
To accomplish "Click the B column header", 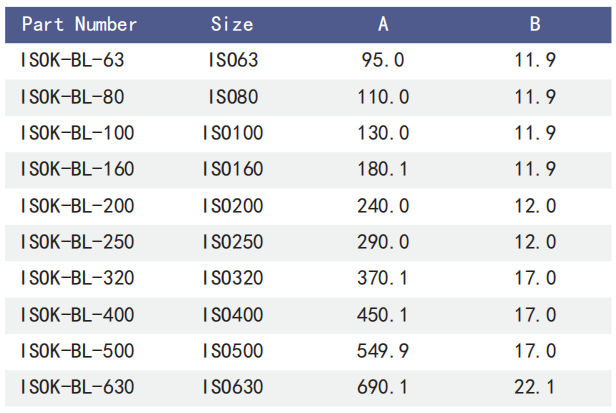I will point(535,24).
